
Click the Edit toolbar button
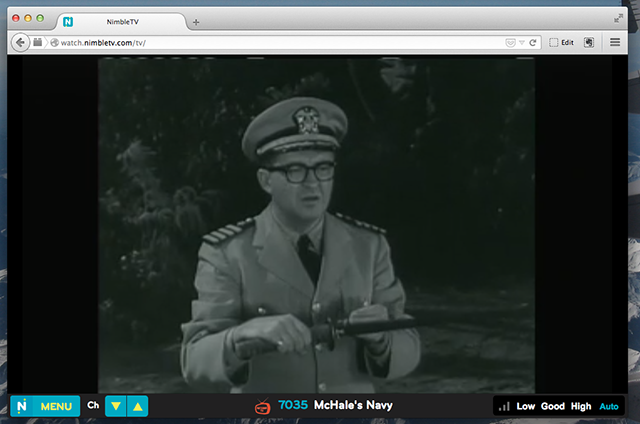click(561, 42)
